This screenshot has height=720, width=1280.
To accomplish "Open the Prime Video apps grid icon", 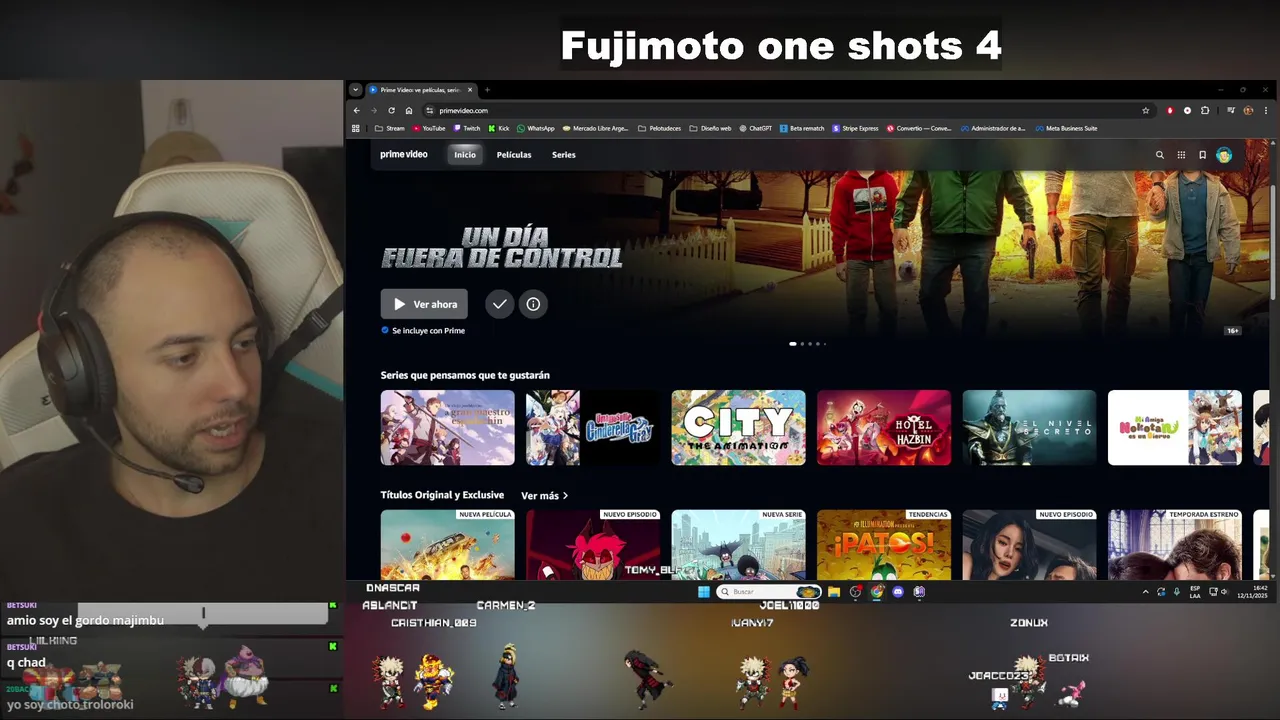I will pos(1181,155).
